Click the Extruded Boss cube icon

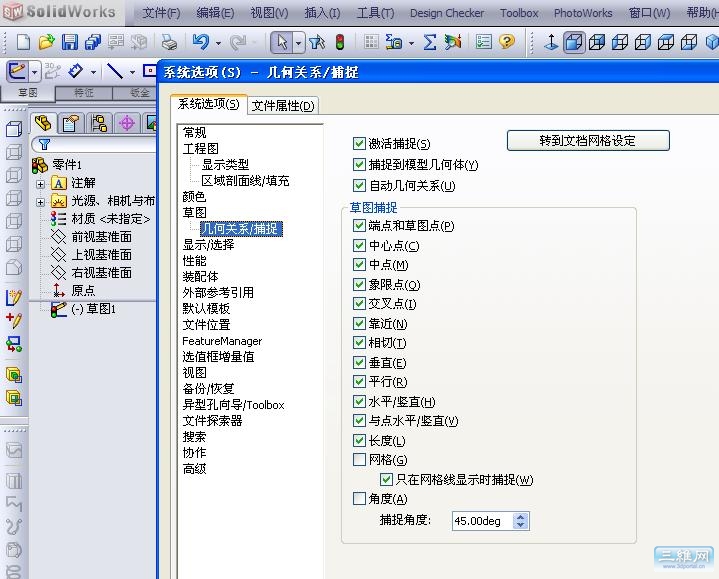pyautogui.click(x=14, y=129)
